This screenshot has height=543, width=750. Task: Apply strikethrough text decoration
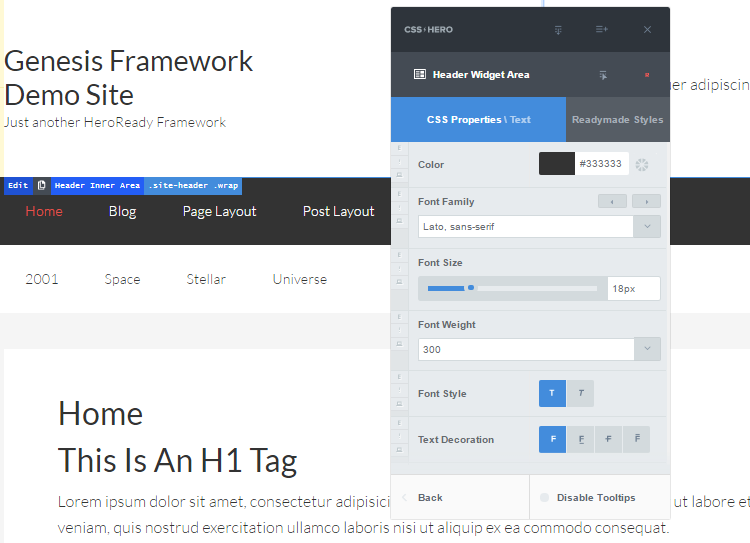(608, 440)
